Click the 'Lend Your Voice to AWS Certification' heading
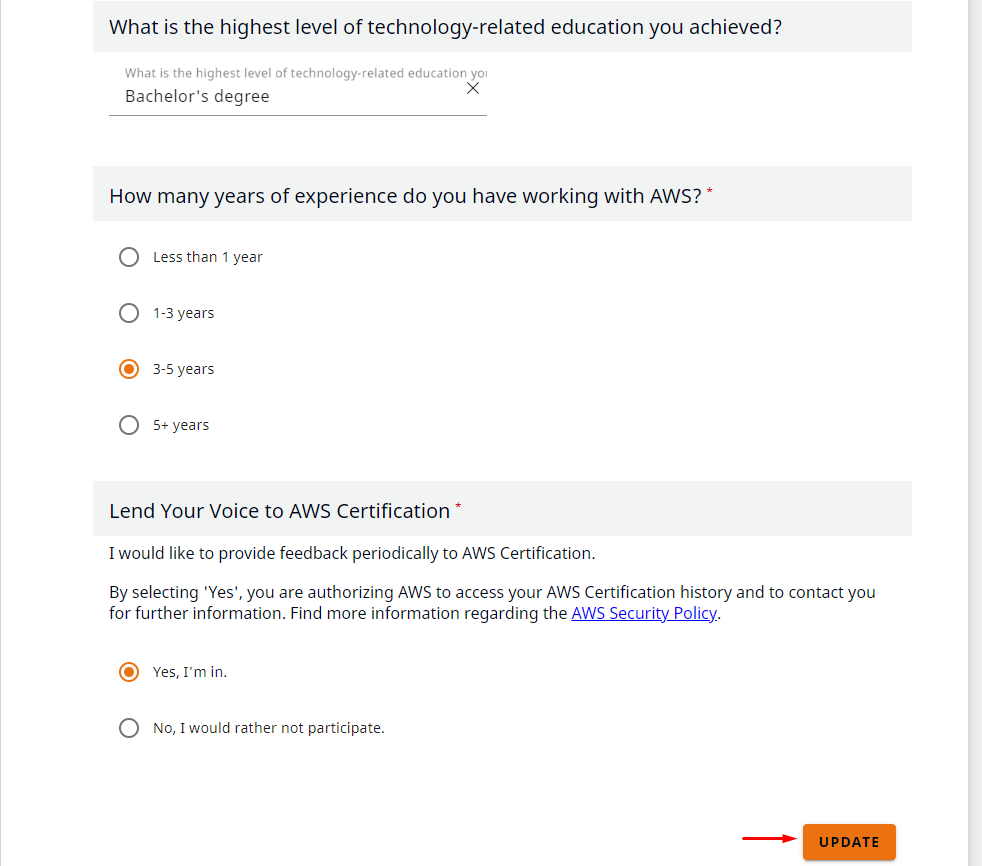982x866 pixels. coord(279,511)
